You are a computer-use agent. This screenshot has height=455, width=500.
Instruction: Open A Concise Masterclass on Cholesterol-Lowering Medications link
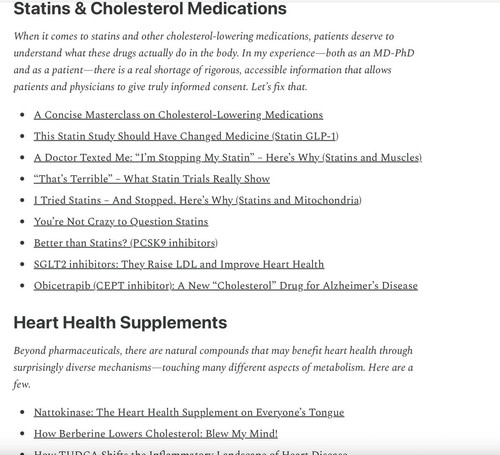pyautogui.click(x=178, y=115)
